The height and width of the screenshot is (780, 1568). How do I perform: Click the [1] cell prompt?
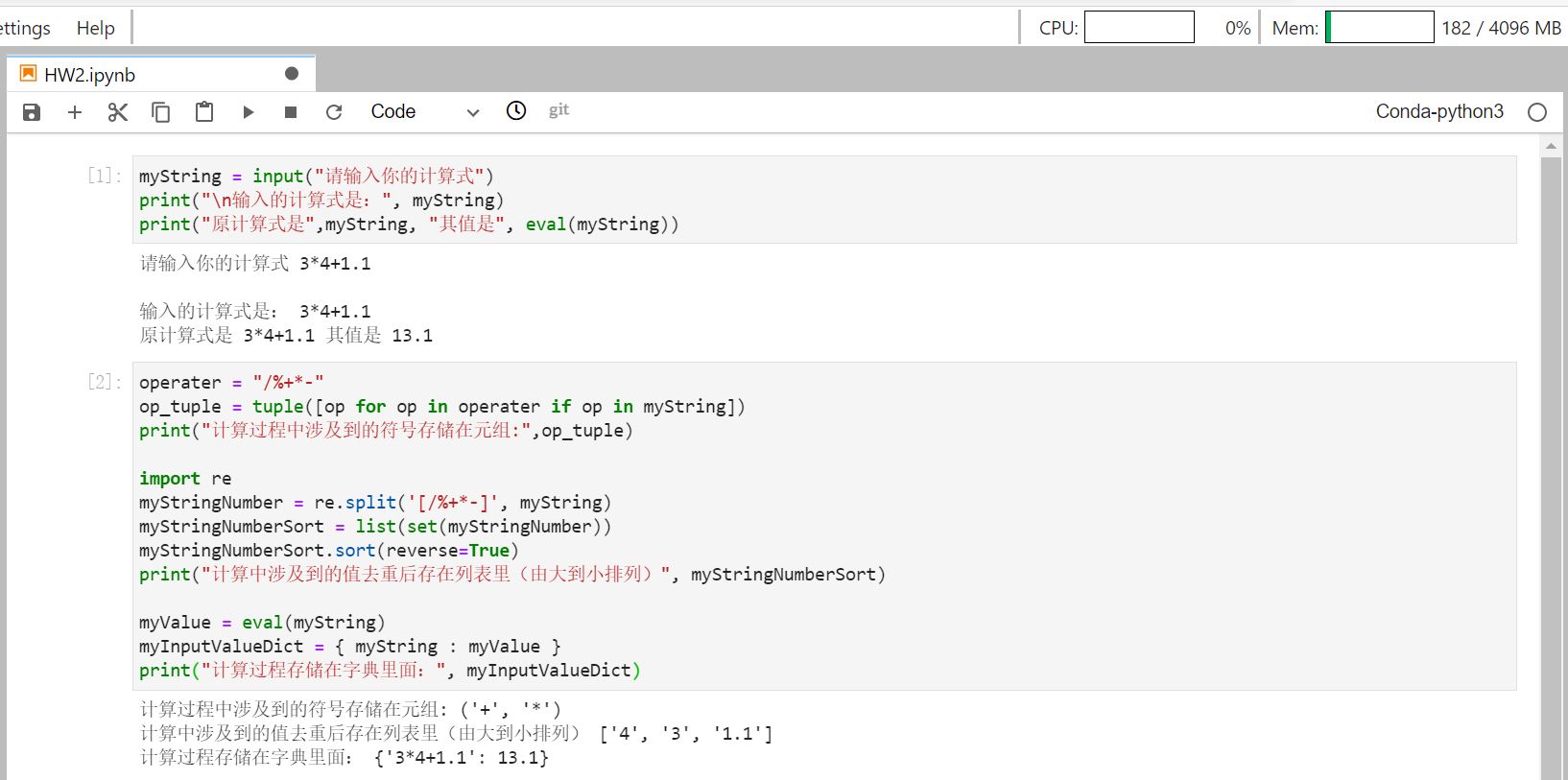[105, 176]
